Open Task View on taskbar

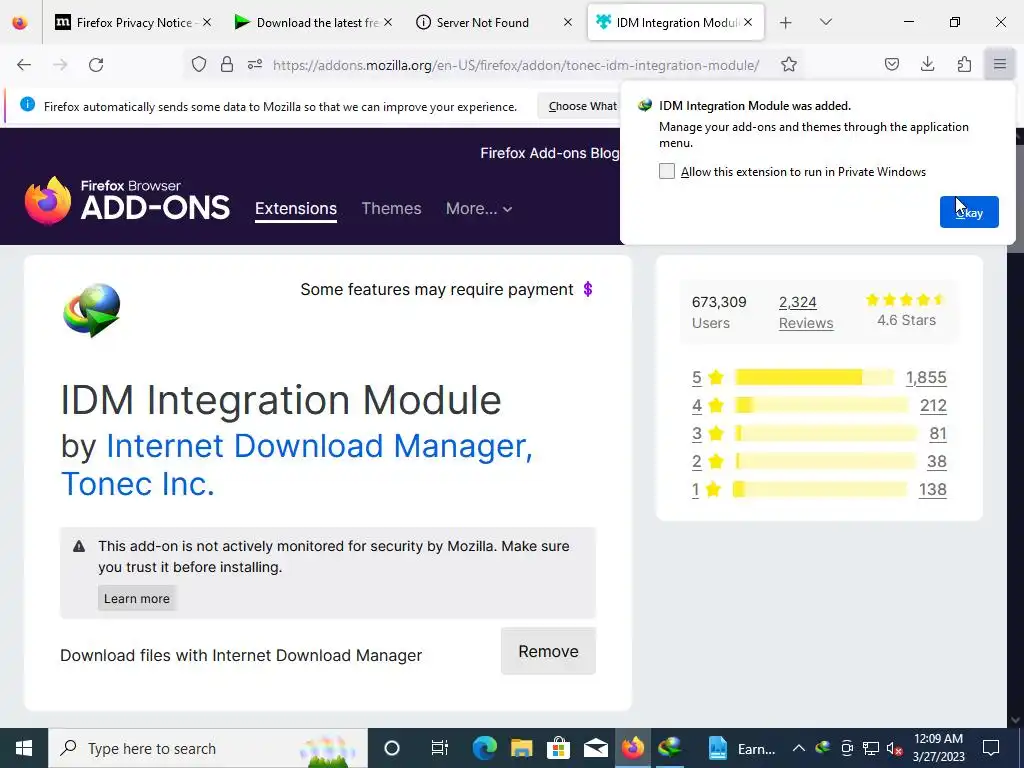(x=440, y=748)
